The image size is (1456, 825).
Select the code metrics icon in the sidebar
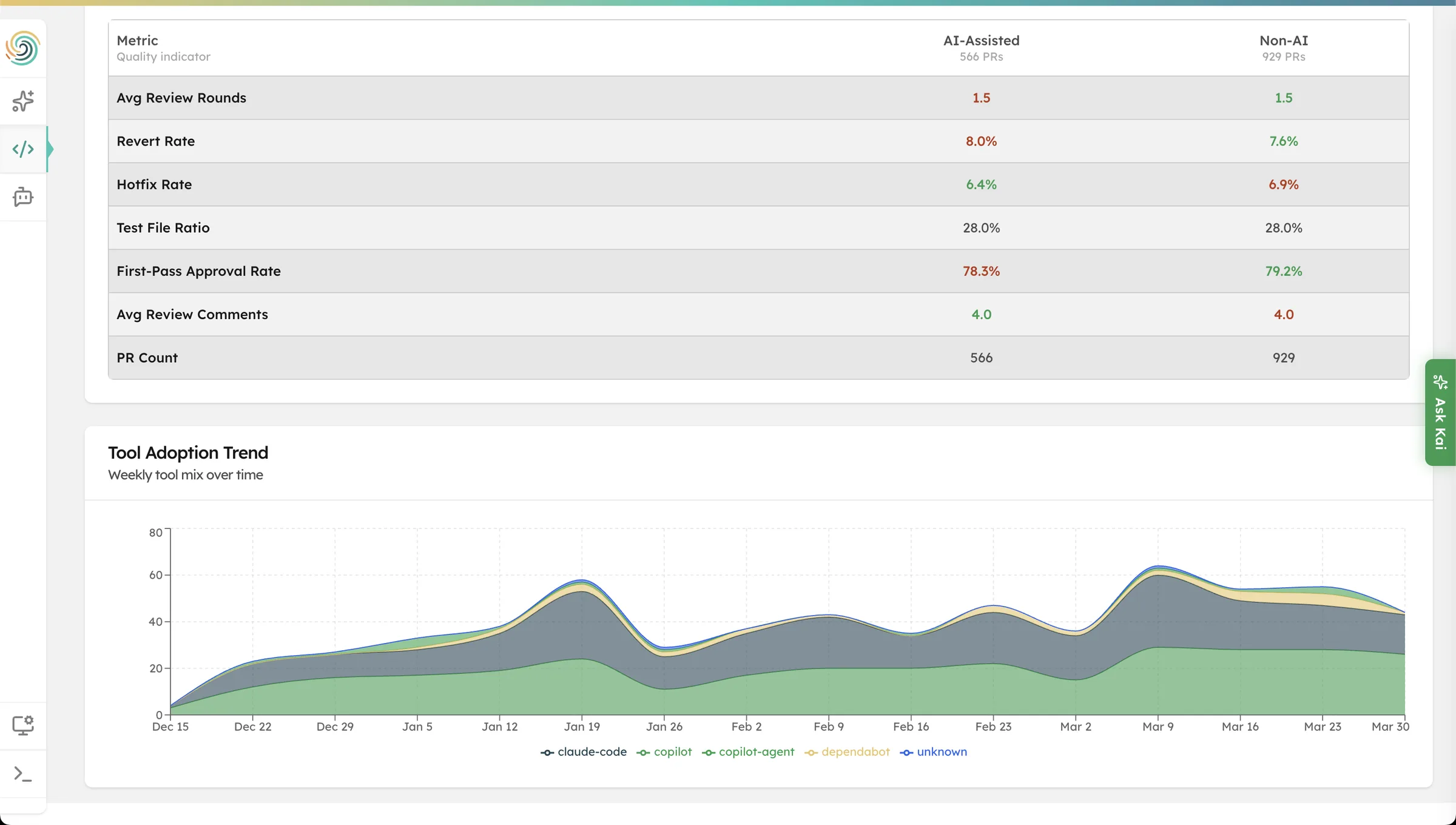[23, 149]
